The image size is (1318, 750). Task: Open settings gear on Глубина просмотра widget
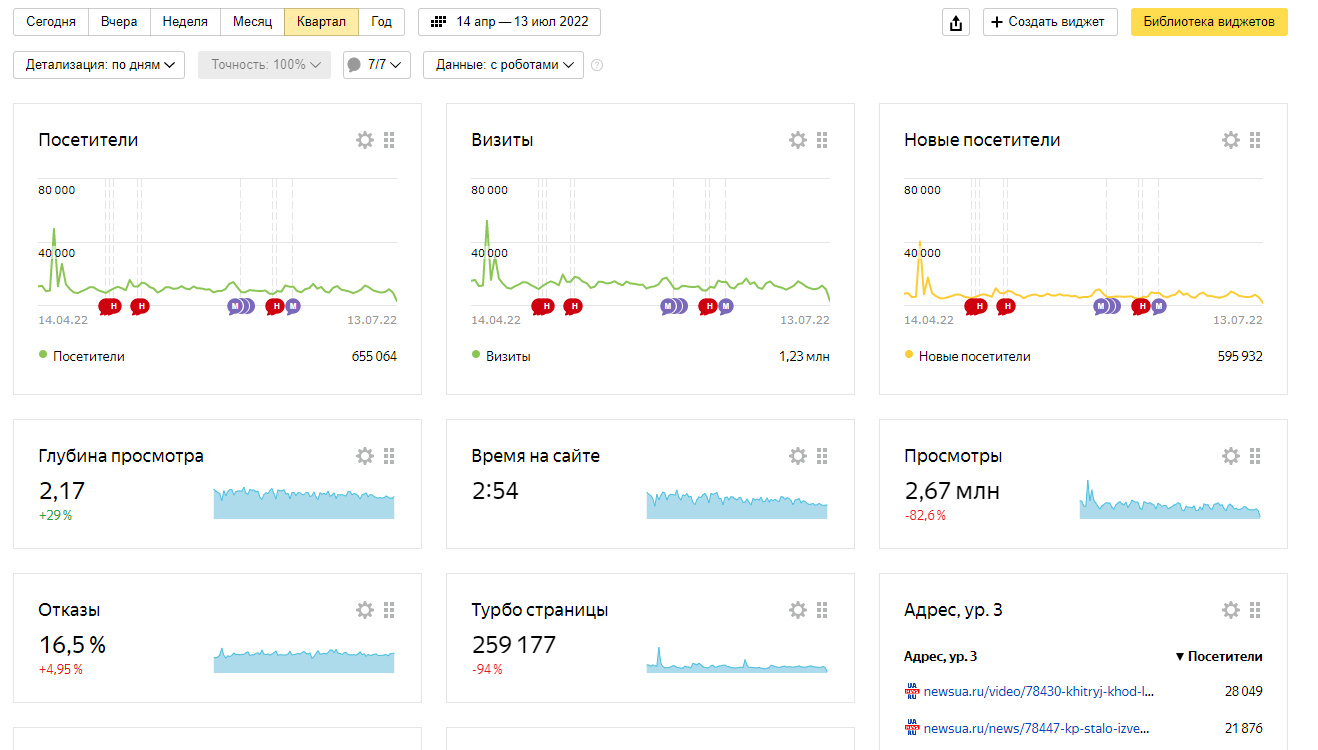365,456
